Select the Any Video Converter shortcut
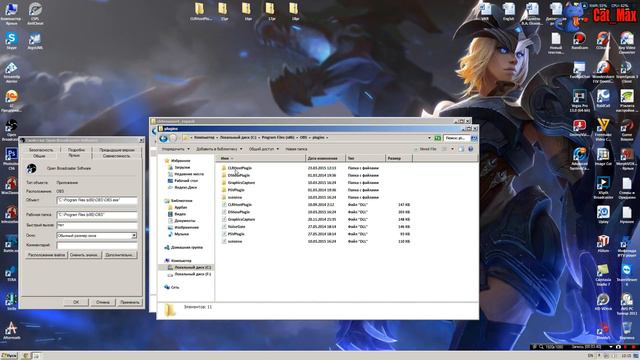This screenshot has height=360, width=640. point(627,43)
